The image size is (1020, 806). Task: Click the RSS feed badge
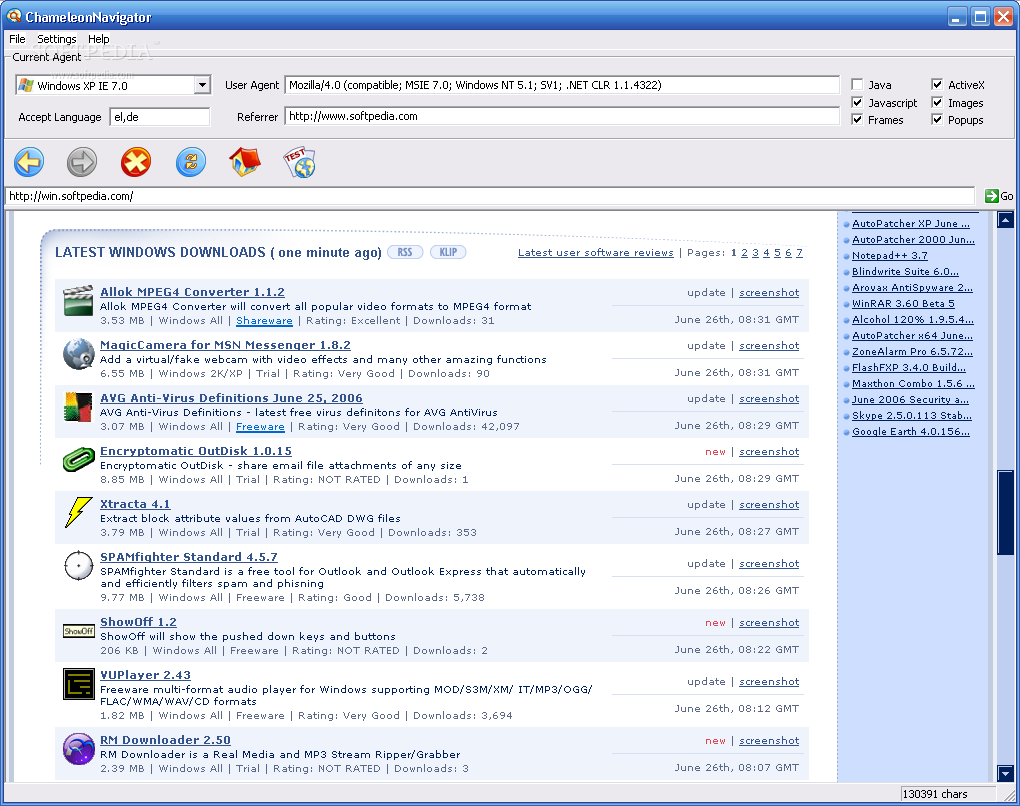click(x=405, y=252)
